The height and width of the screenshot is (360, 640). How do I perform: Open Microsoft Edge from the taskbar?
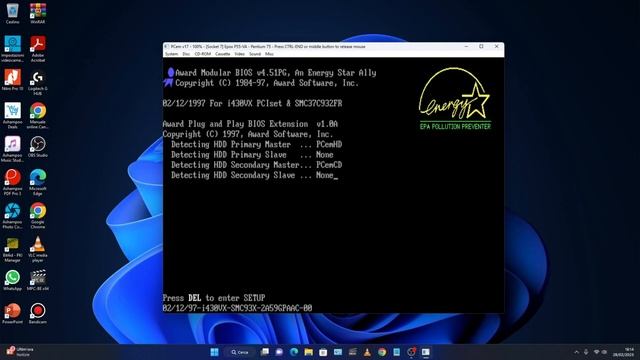coord(294,352)
